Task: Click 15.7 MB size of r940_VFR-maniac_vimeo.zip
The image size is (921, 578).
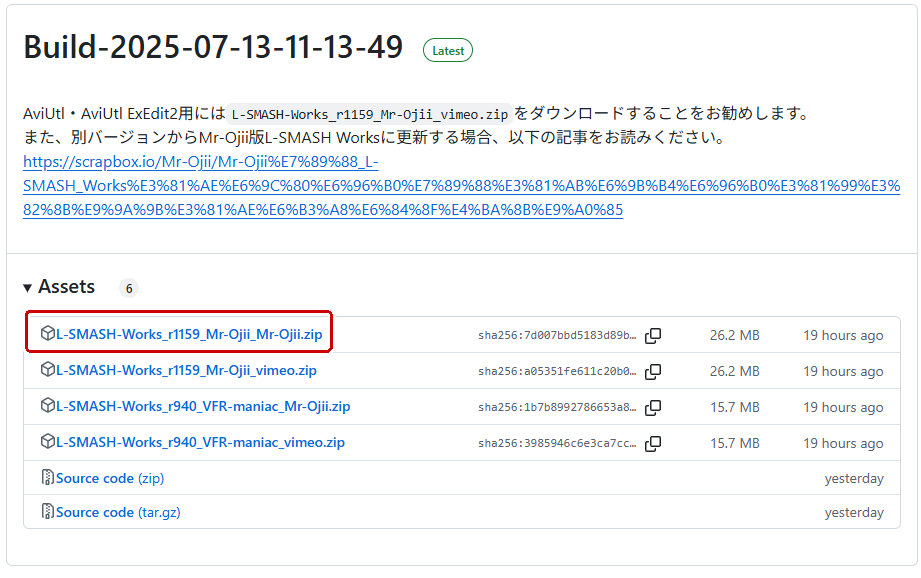Action: (735, 443)
